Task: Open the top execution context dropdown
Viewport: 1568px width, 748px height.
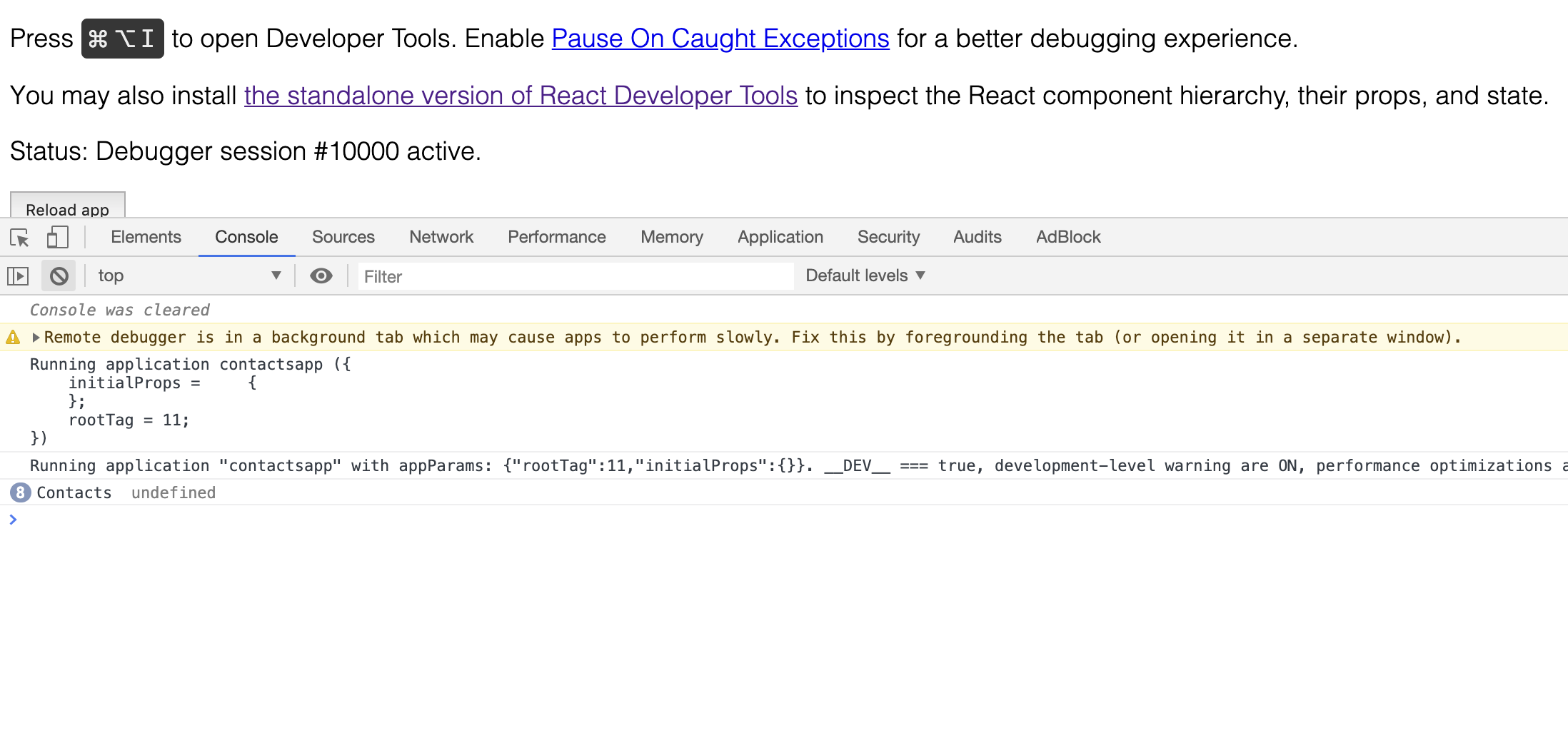Action: (189, 276)
